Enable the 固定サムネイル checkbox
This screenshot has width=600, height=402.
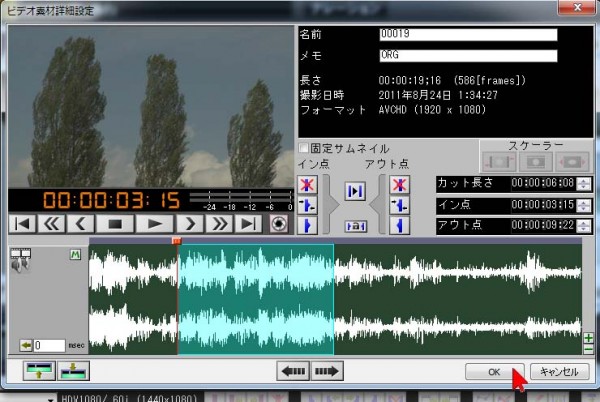(x=303, y=149)
